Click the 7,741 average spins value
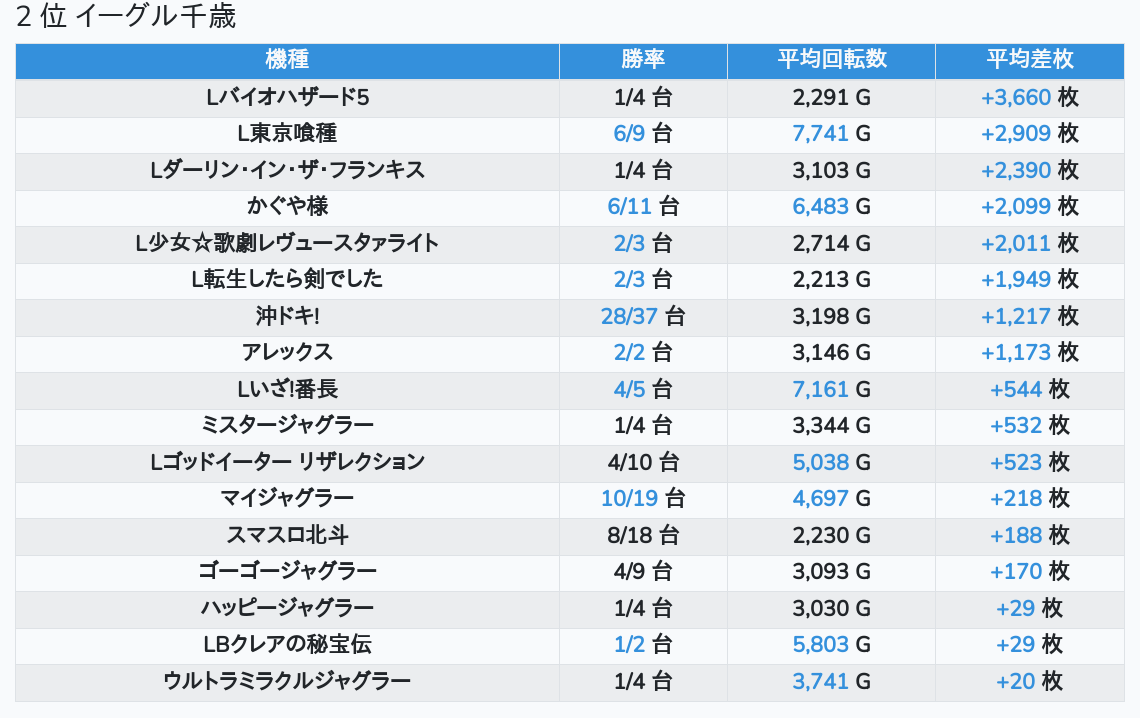Image resolution: width=1140 pixels, height=718 pixels. (820, 134)
